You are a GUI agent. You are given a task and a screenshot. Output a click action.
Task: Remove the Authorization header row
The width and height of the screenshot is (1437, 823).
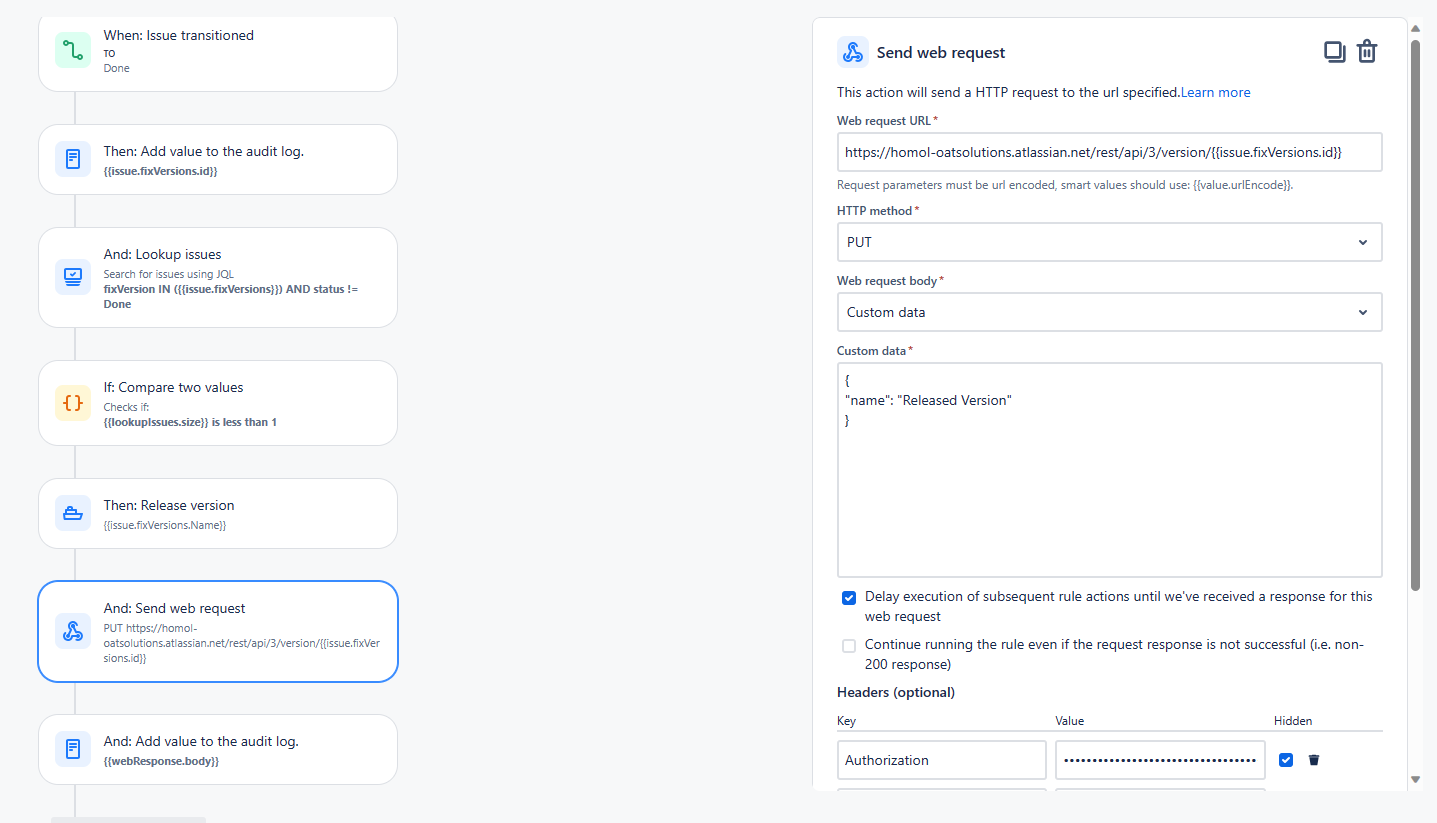(x=1313, y=759)
